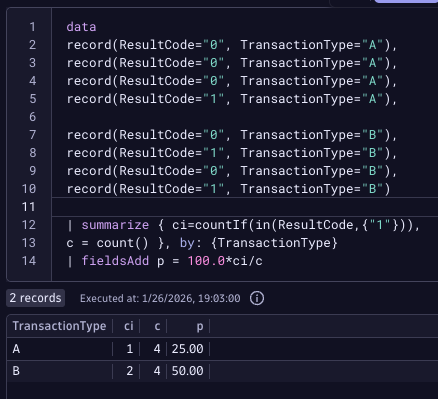
Task: Place cursor on empty line 11
Action: (x=245, y=207)
